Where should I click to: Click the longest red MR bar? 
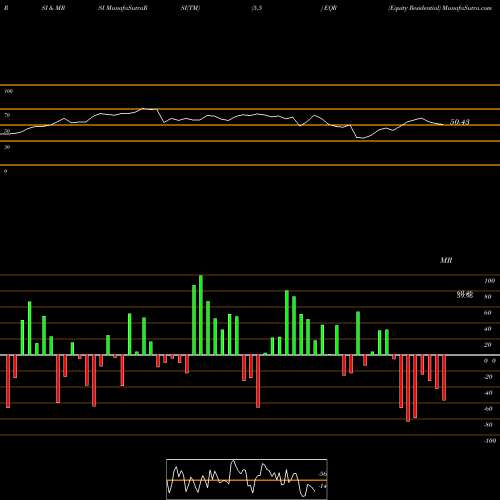click(408, 388)
